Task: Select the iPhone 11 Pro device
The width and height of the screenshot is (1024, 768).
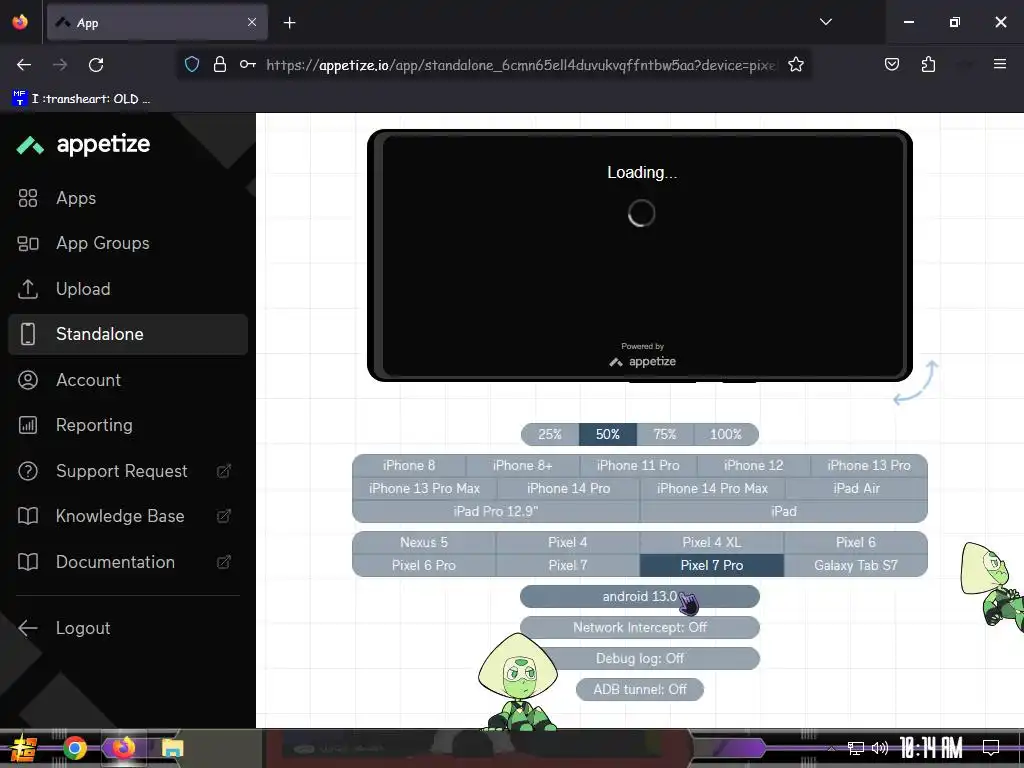Action: coord(638,466)
